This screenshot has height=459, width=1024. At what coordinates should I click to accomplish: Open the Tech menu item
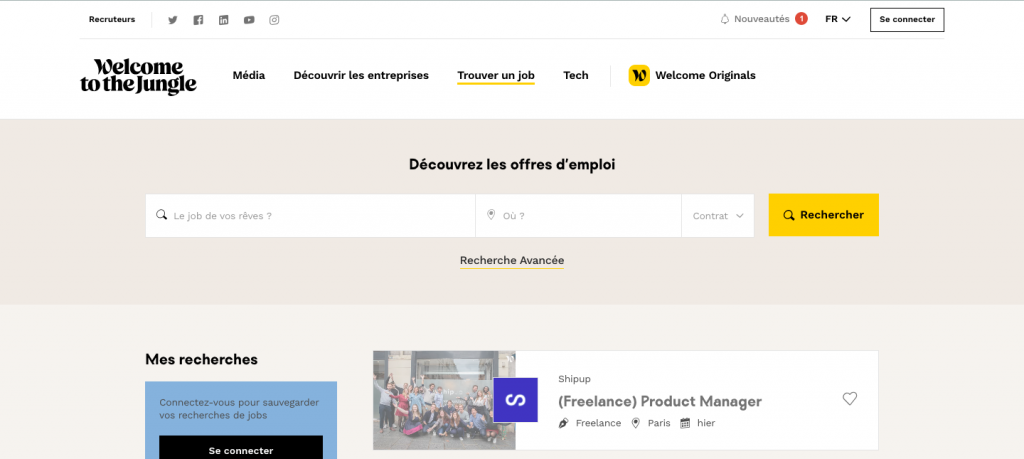575,76
